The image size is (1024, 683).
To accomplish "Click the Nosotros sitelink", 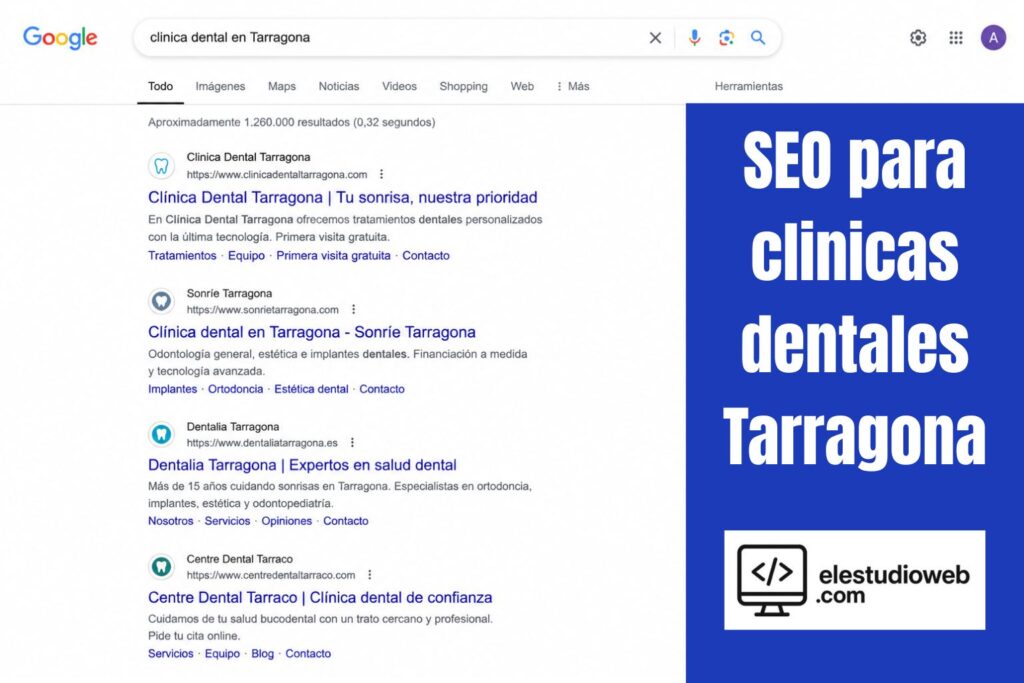I will tap(170, 521).
